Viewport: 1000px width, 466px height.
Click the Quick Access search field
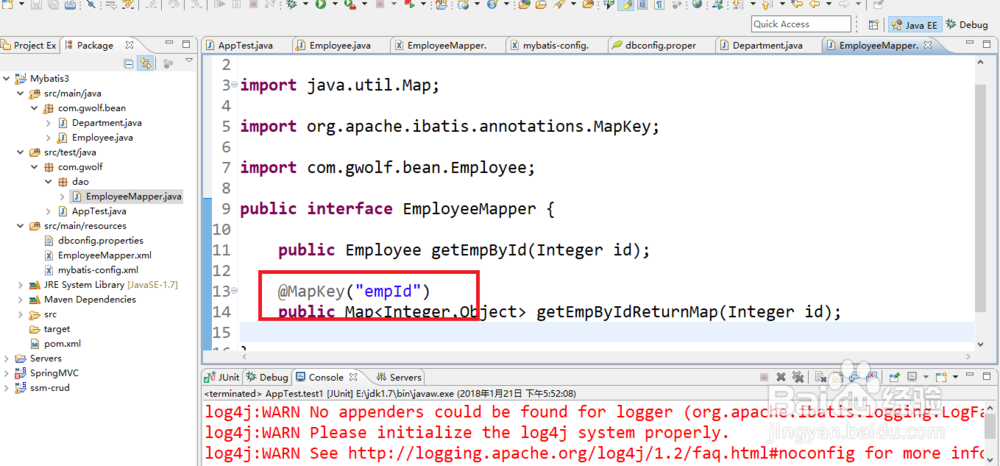click(x=801, y=24)
